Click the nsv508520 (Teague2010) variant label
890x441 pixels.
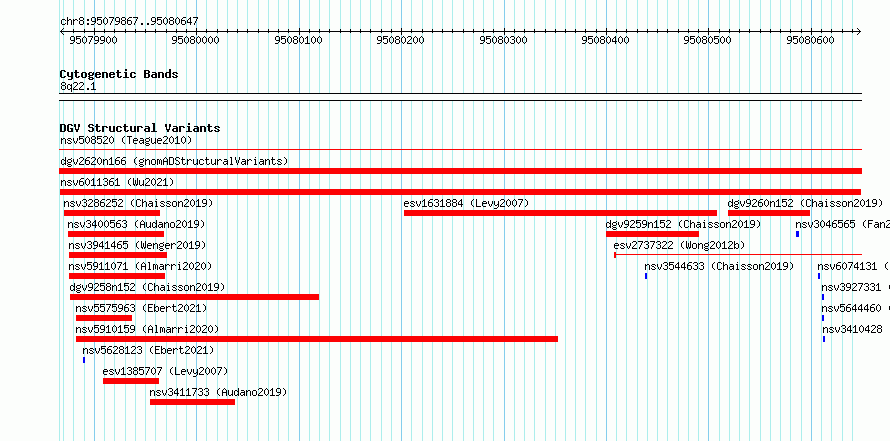(126, 140)
